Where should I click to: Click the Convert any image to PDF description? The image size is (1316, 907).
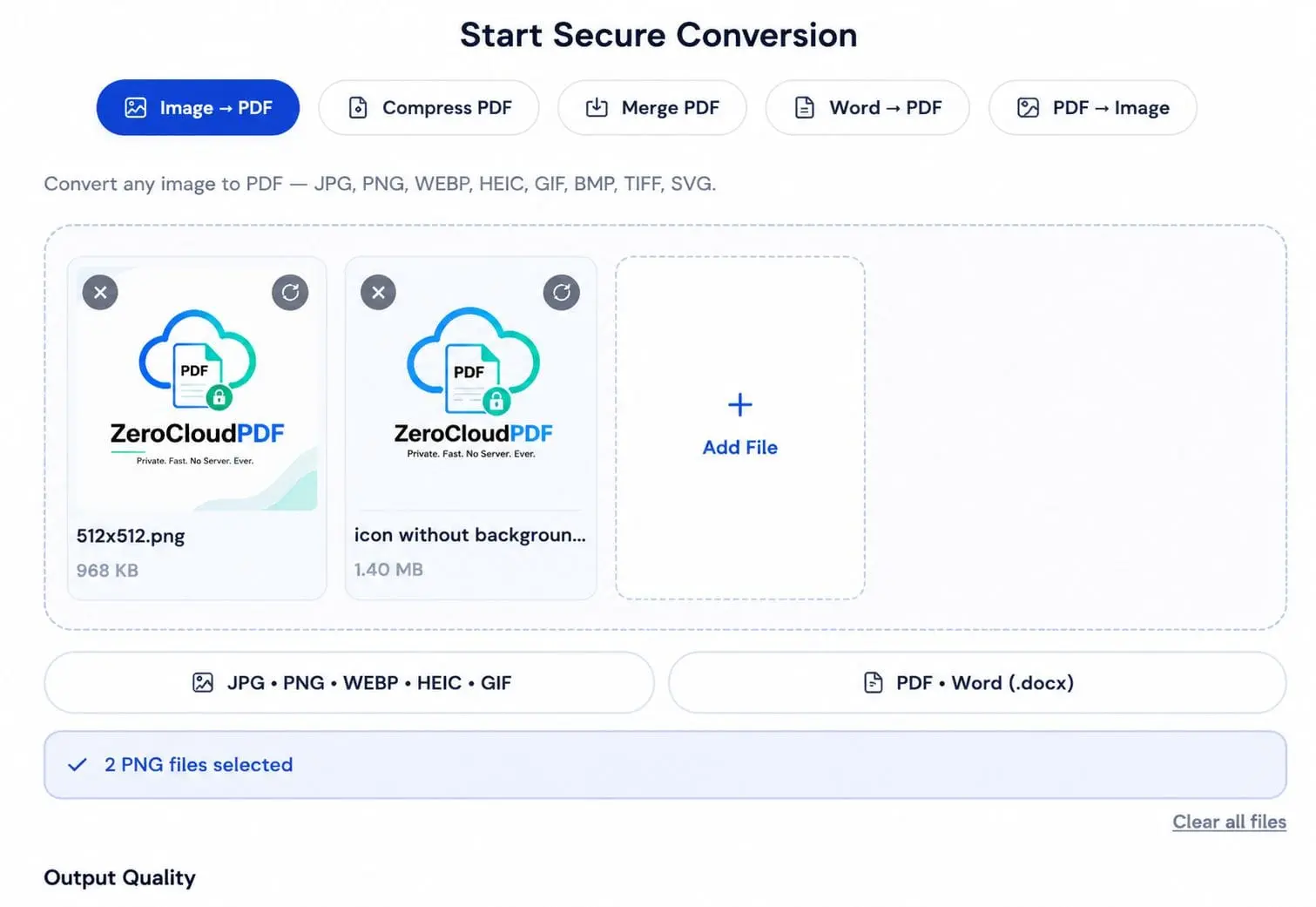[x=380, y=184]
